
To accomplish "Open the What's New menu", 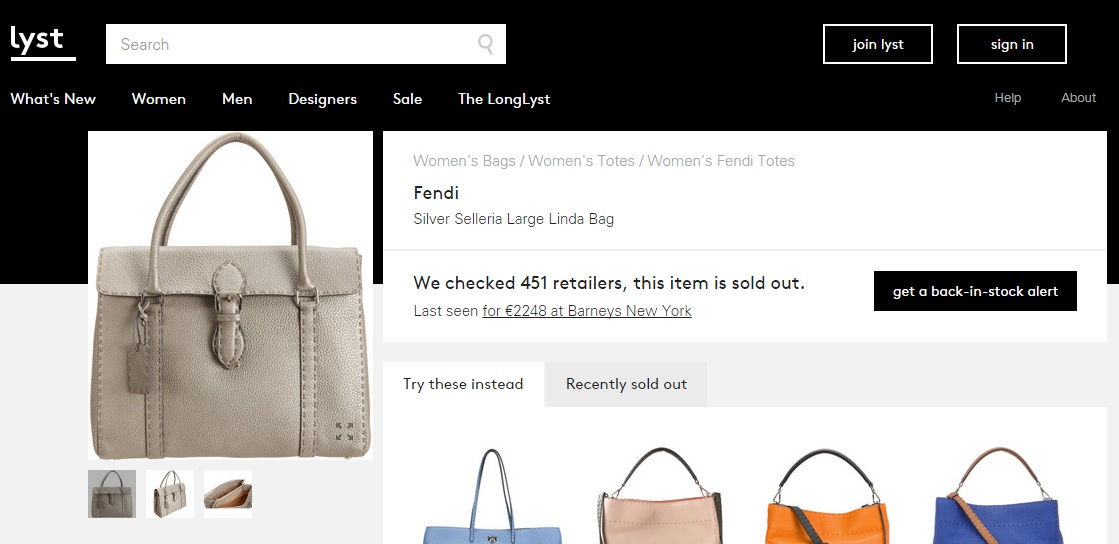I will pos(53,99).
